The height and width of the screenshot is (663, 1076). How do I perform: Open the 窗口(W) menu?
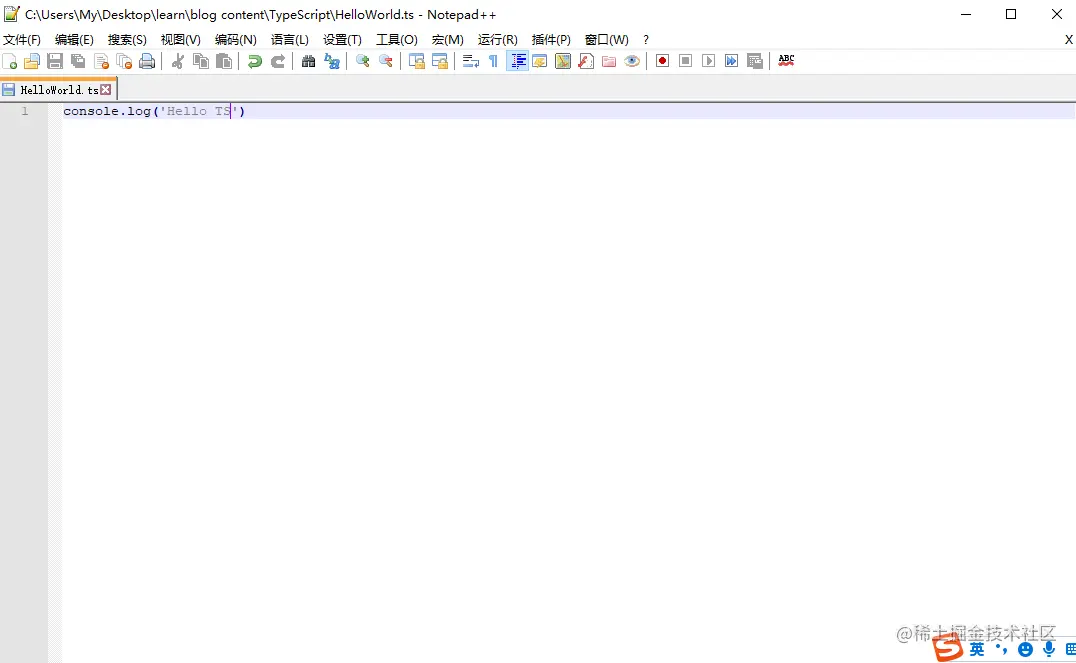(x=607, y=40)
